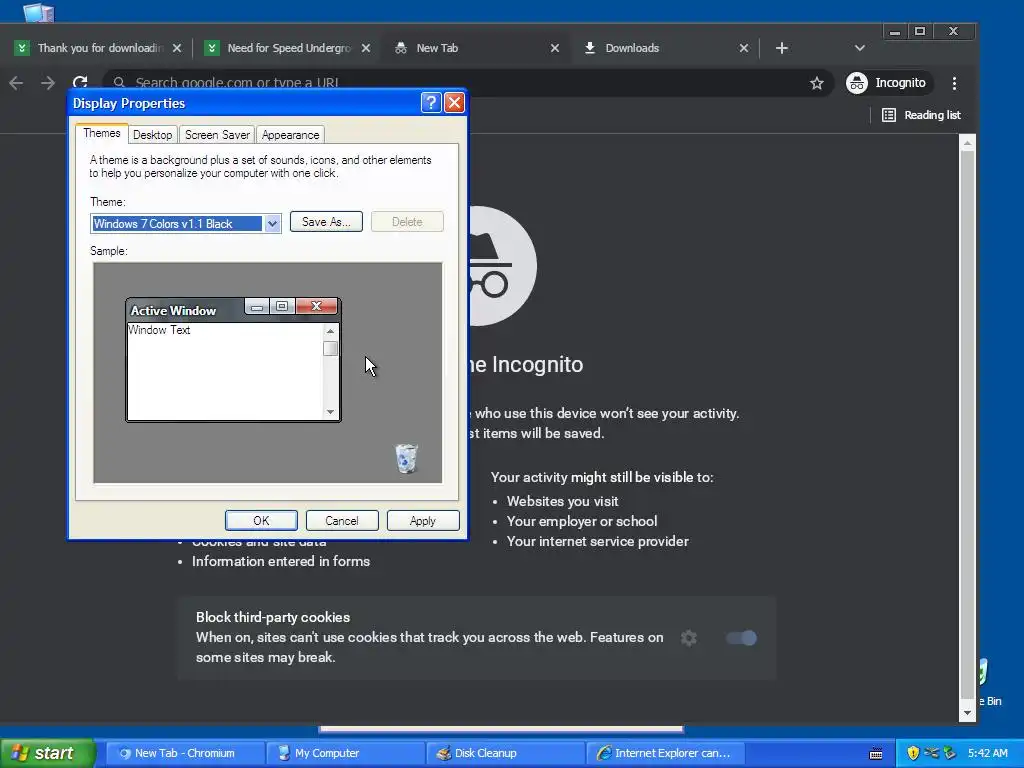1024x768 pixels.
Task: Click the network connection tray icon
Action: point(931,753)
